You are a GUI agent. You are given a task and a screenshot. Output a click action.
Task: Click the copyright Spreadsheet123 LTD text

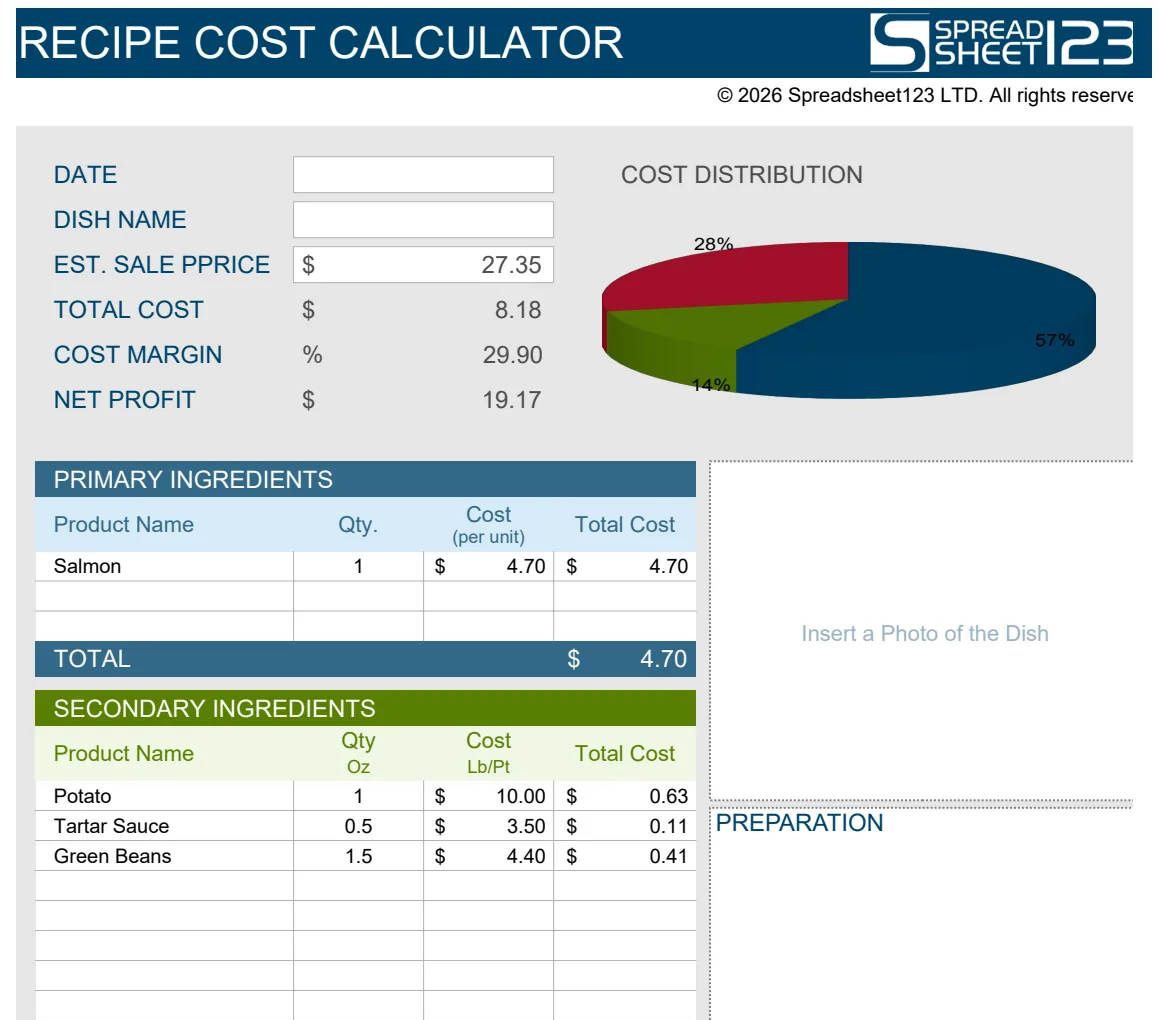[x=925, y=95]
